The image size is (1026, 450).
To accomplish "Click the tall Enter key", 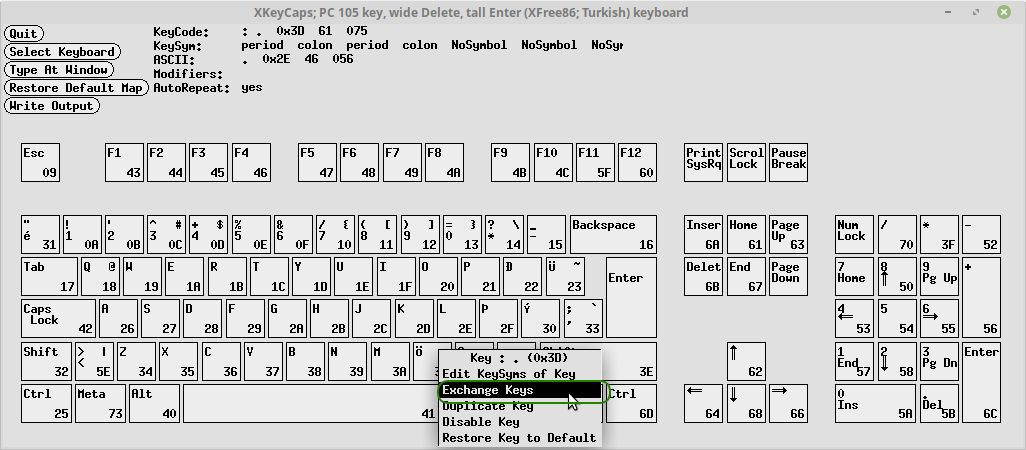I will 631,298.
